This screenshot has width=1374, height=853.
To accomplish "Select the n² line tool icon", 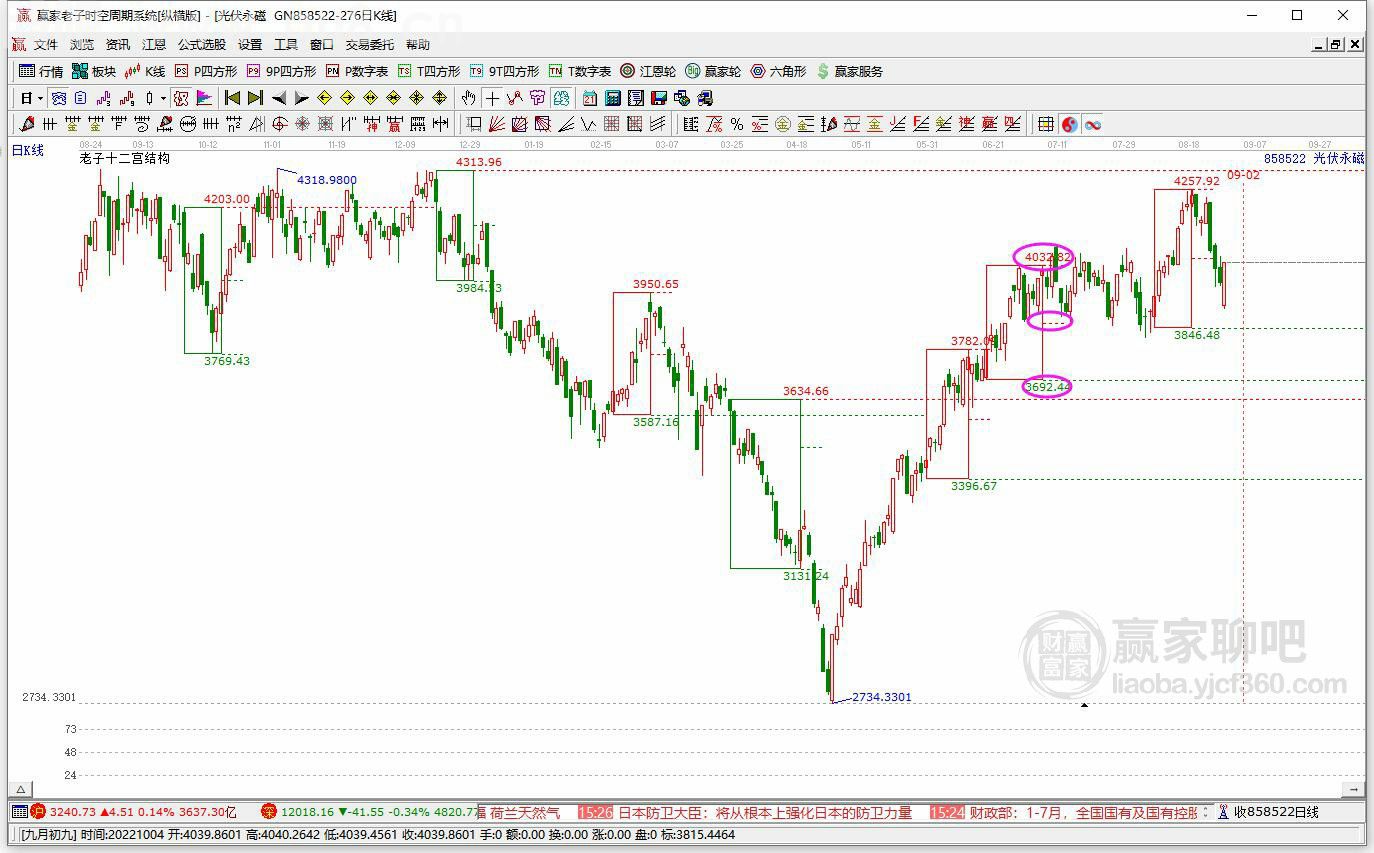I will (233, 124).
